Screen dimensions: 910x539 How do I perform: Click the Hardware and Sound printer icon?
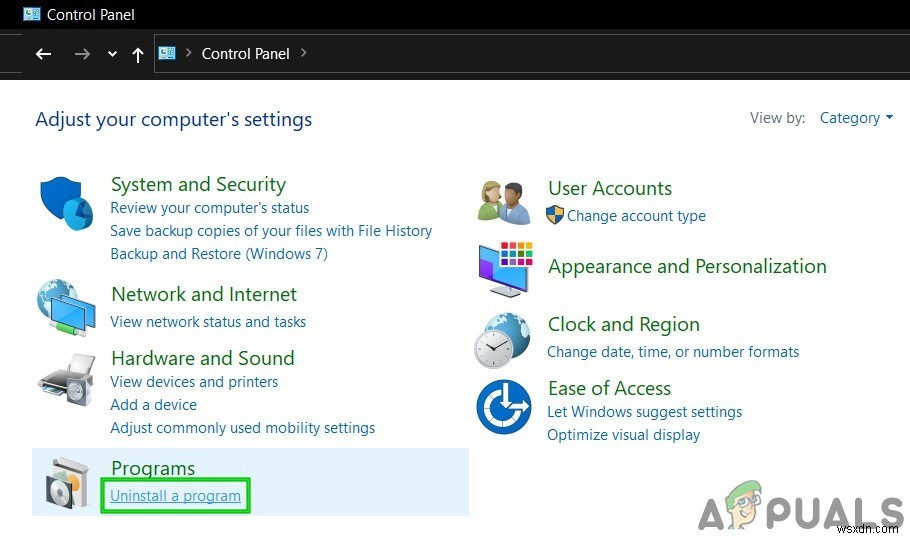(x=66, y=380)
